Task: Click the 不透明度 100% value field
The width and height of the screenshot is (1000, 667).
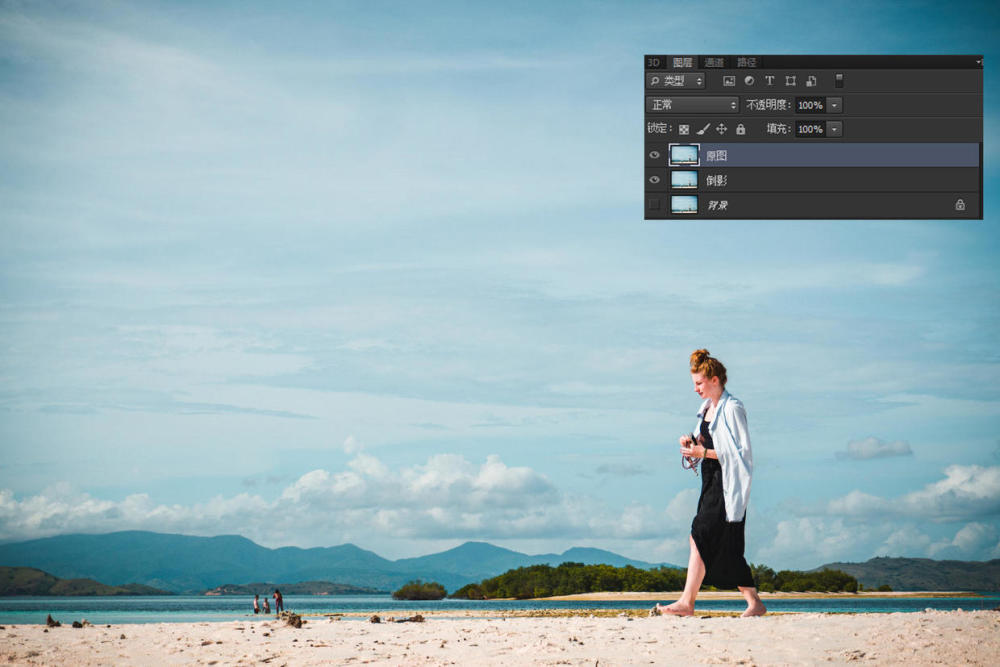Action: pos(811,105)
